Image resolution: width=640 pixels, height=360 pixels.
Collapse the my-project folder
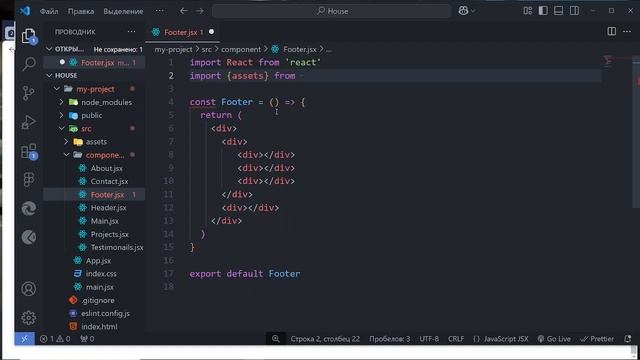57,89
